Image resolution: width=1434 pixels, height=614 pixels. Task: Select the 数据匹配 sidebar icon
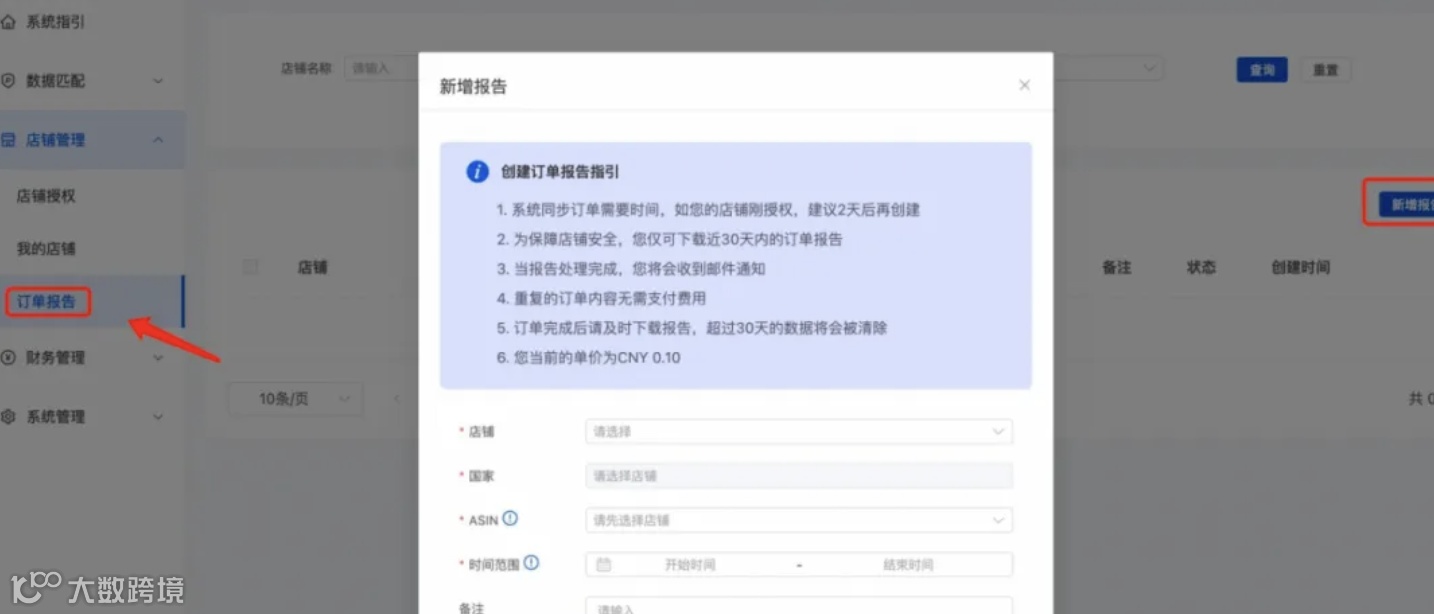click(10, 80)
